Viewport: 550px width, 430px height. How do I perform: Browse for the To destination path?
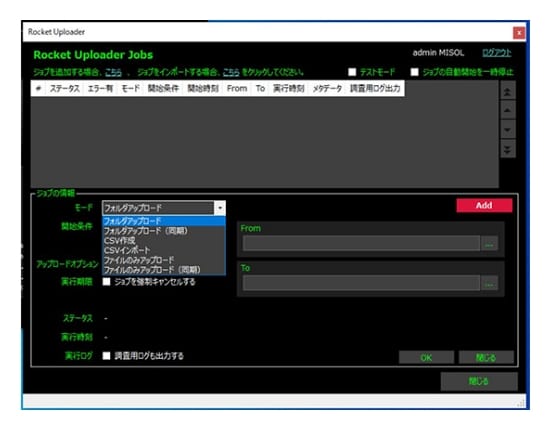click(x=489, y=283)
